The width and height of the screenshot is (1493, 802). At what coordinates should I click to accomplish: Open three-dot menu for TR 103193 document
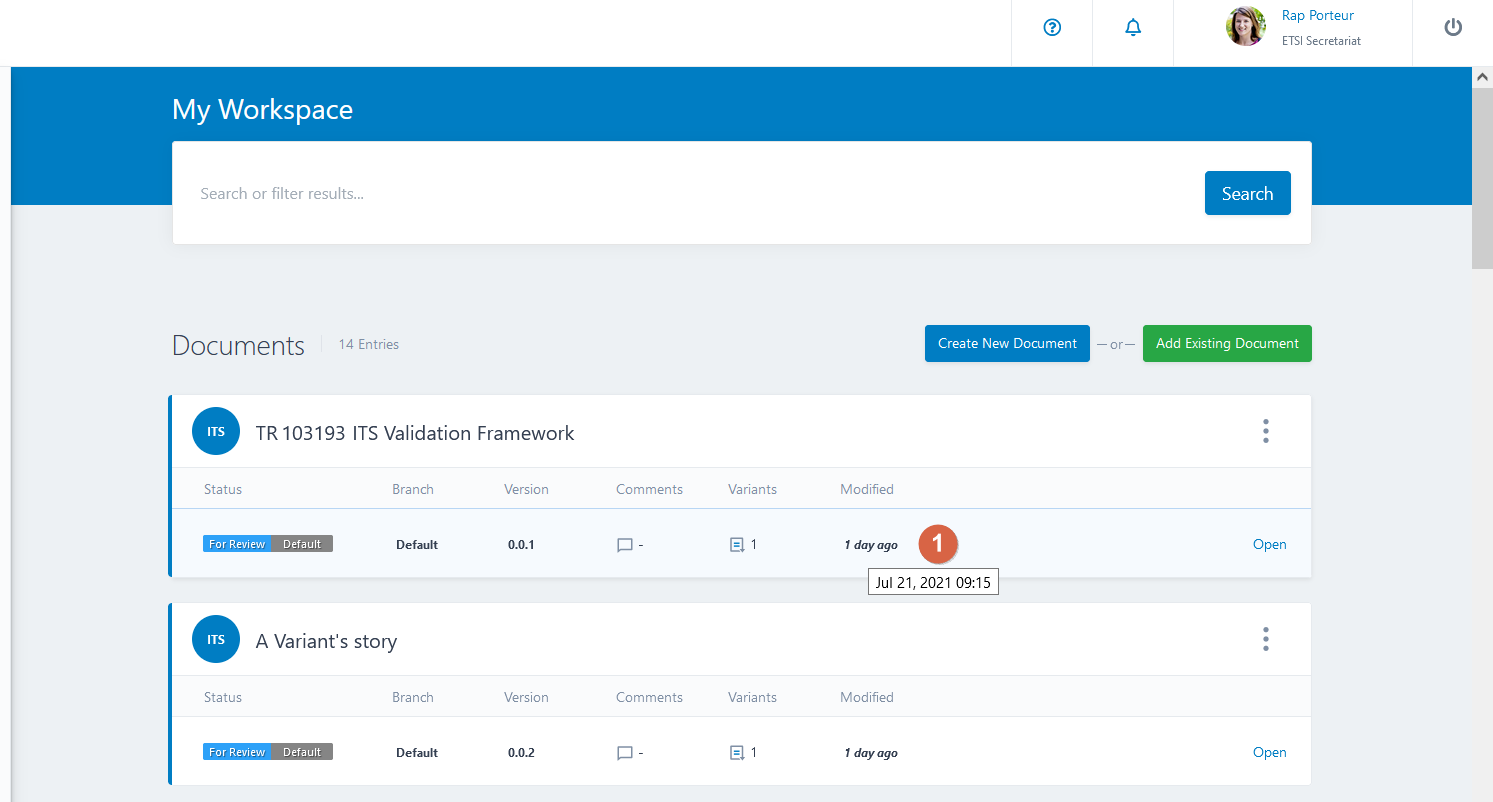(x=1266, y=431)
